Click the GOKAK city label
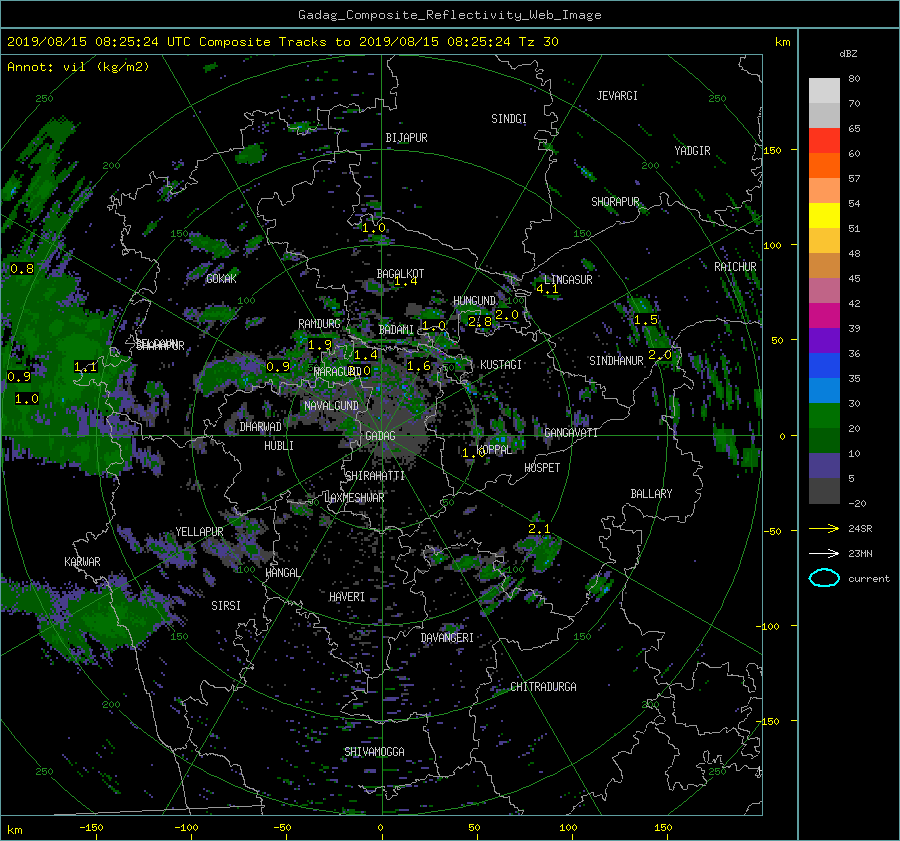The image size is (900, 841). coord(221,279)
